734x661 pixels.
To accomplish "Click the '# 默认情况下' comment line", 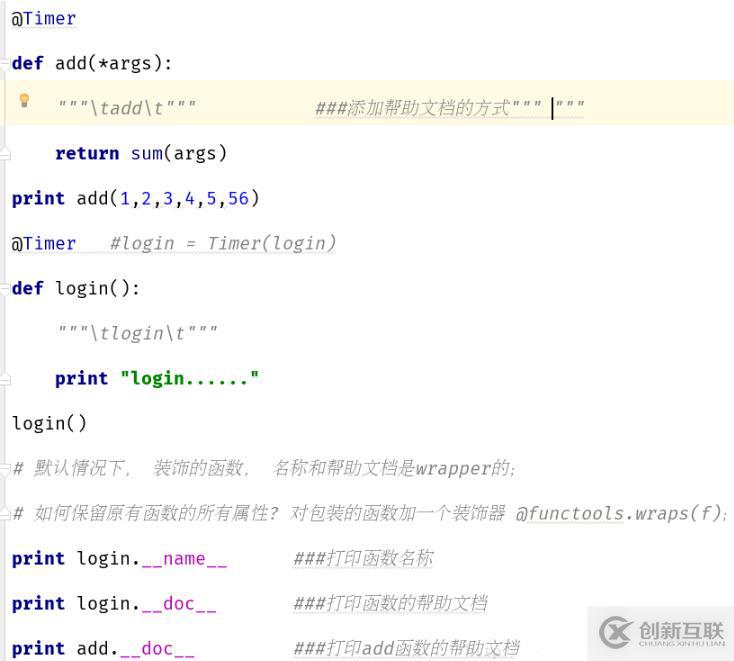I will click(x=264, y=468).
